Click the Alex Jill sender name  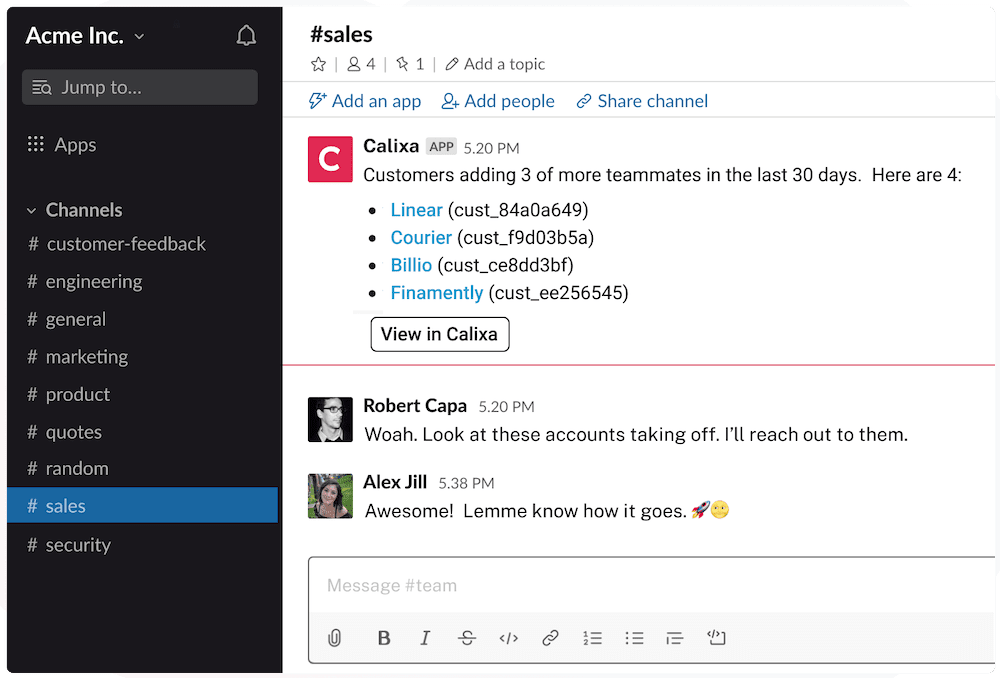(395, 482)
